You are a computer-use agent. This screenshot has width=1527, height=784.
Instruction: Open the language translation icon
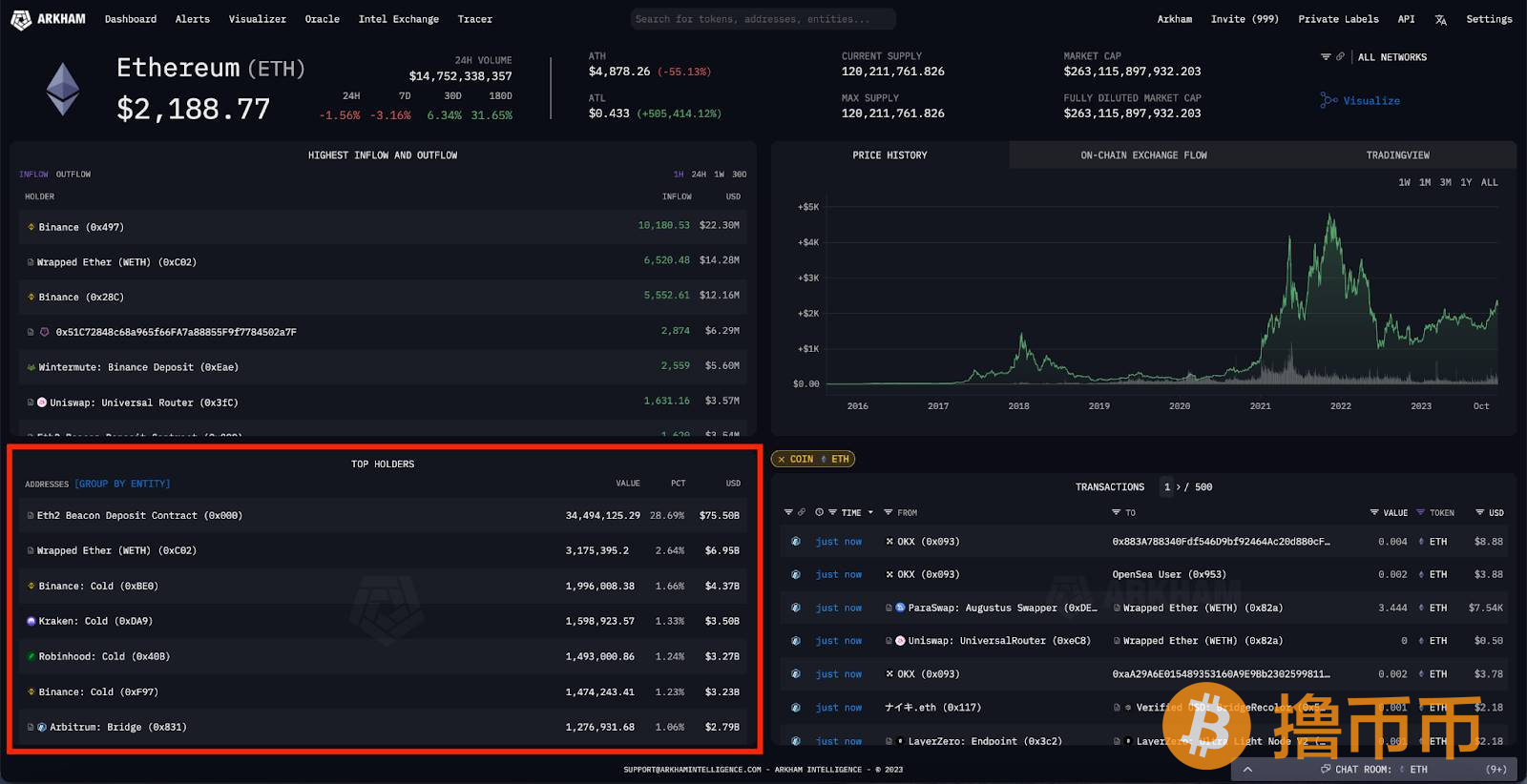coord(1440,19)
